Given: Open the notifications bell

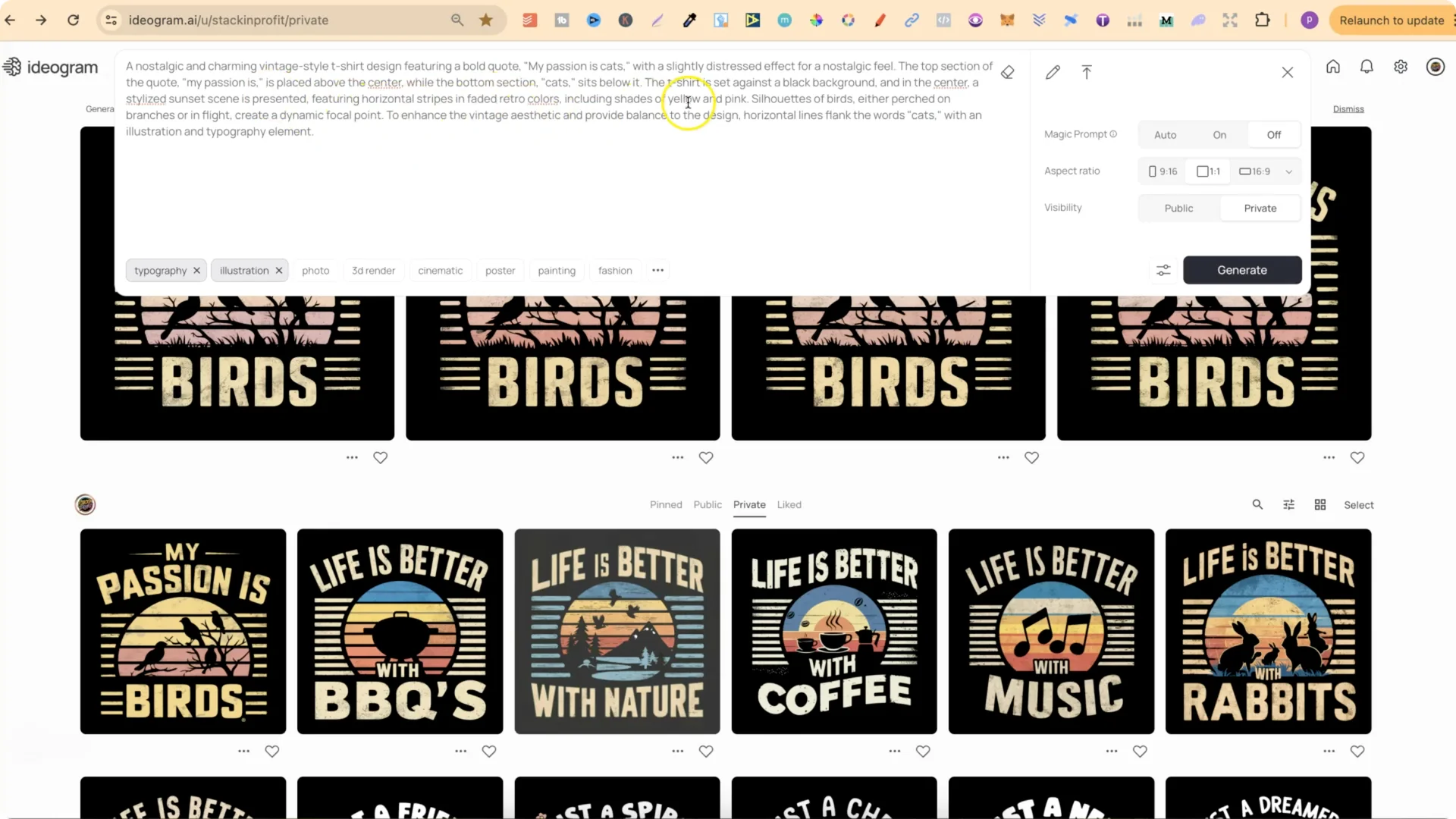Looking at the screenshot, I should [x=1367, y=67].
